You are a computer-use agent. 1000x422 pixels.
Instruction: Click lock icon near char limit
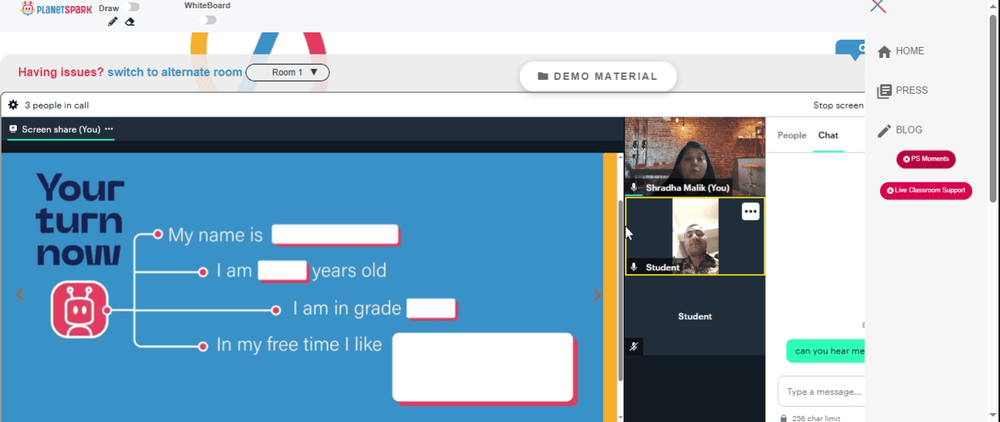783,418
